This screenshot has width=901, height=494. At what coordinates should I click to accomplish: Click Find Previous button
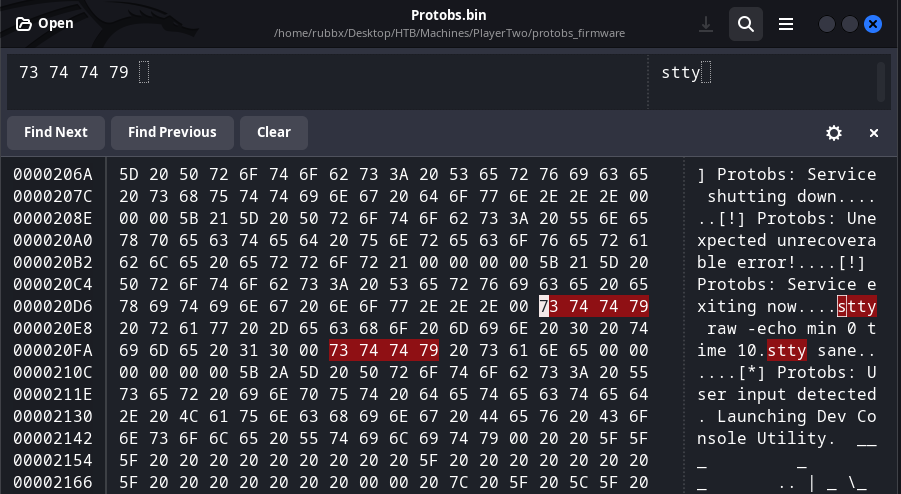[172, 132]
